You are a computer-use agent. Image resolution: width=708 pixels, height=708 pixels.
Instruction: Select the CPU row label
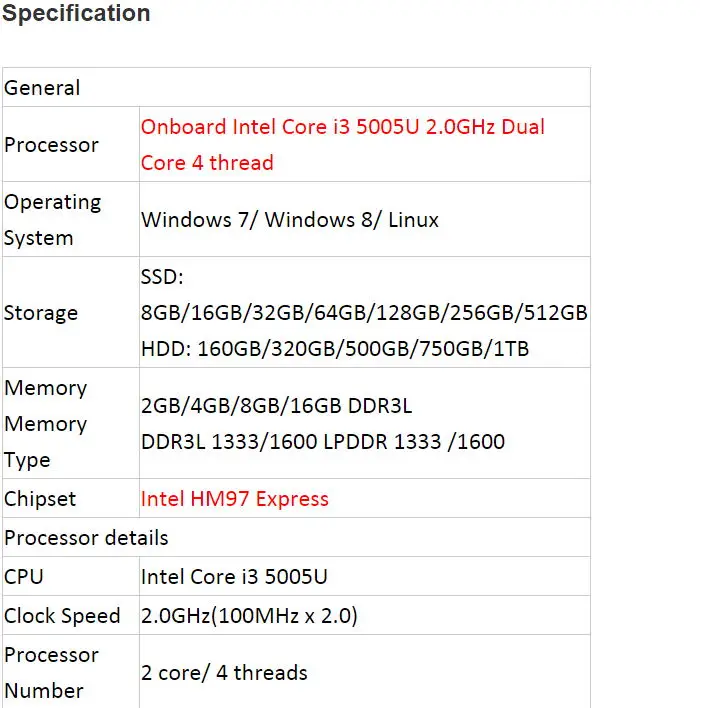(24, 577)
